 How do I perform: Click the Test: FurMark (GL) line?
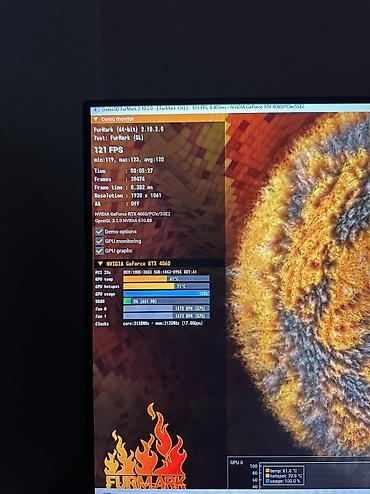pos(119,138)
